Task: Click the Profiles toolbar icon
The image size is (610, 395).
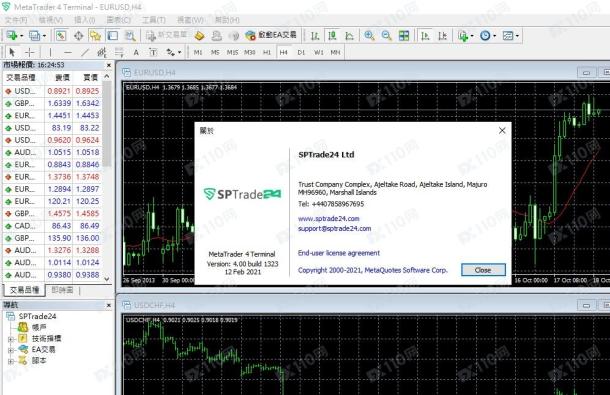Action: pyautogui.click(x=34, y=36)
